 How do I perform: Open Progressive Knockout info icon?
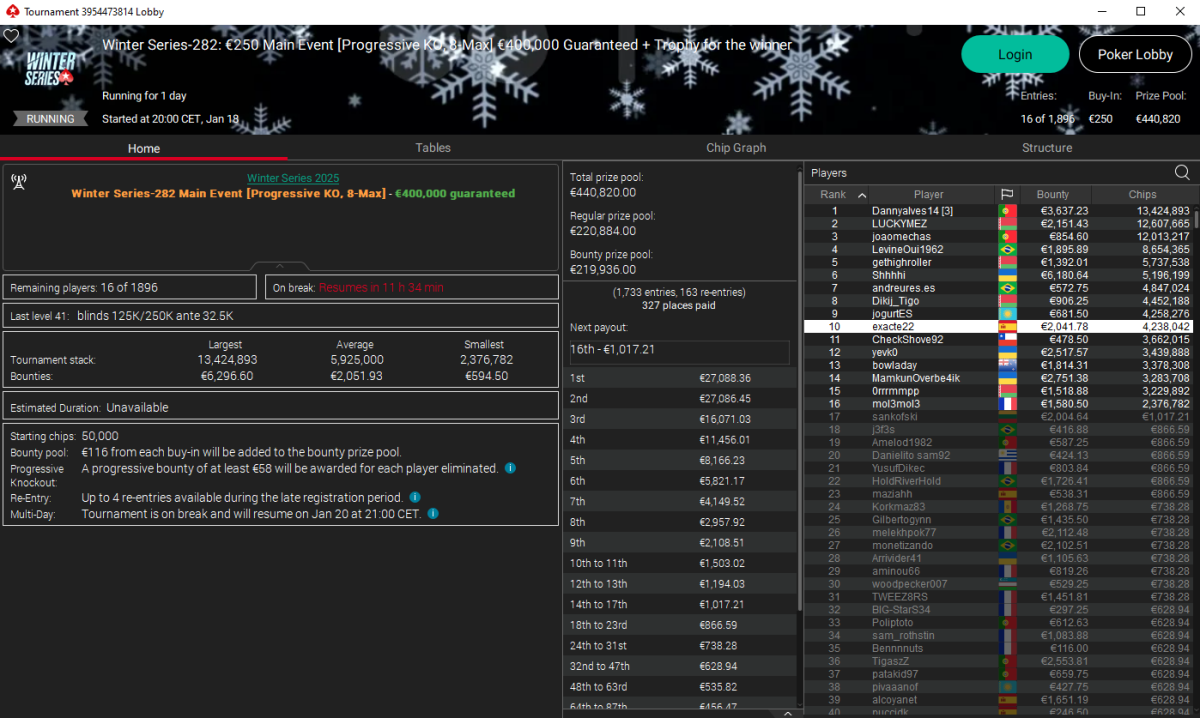[510, 468]
